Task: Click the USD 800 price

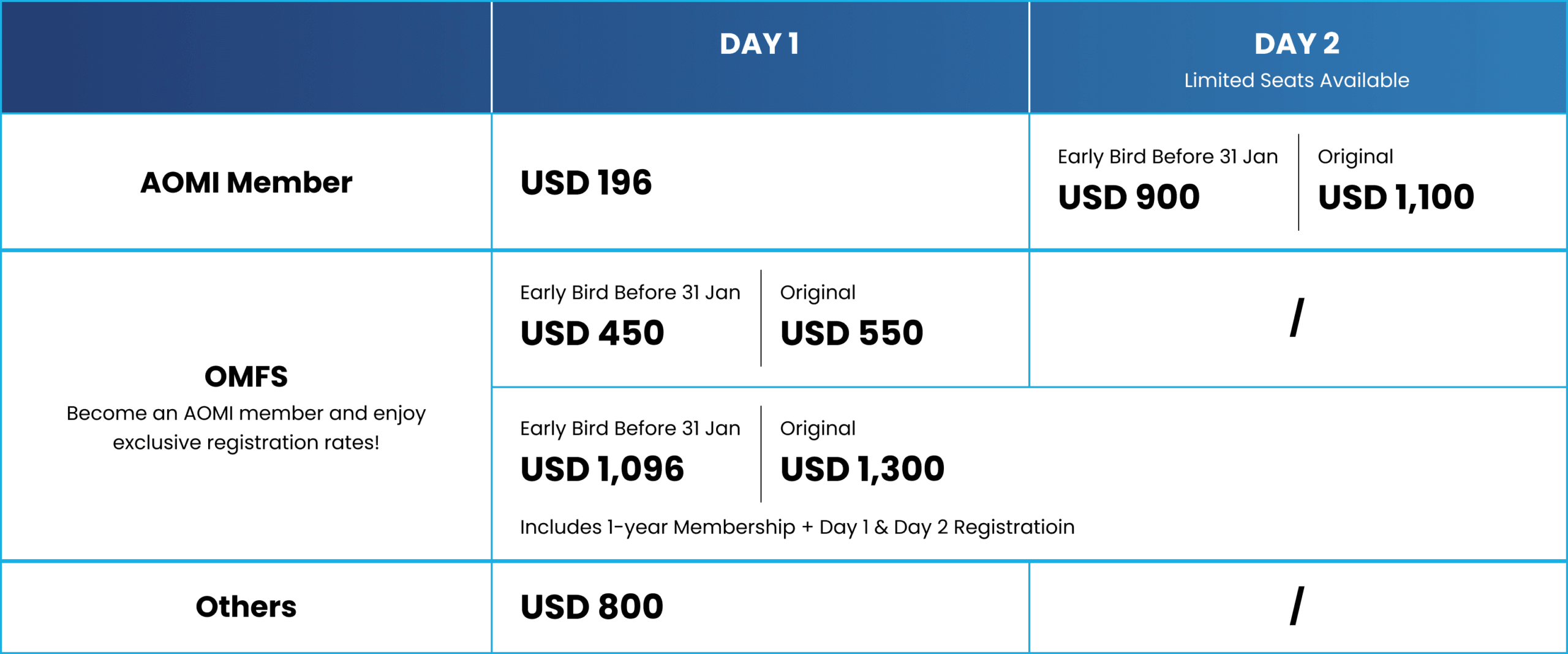Action: click(592, 607)
